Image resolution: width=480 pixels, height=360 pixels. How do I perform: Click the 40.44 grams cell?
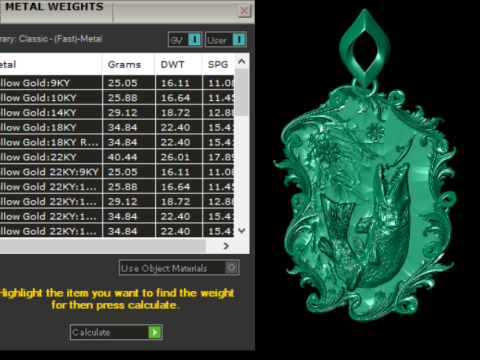click(x=129, y=157)
